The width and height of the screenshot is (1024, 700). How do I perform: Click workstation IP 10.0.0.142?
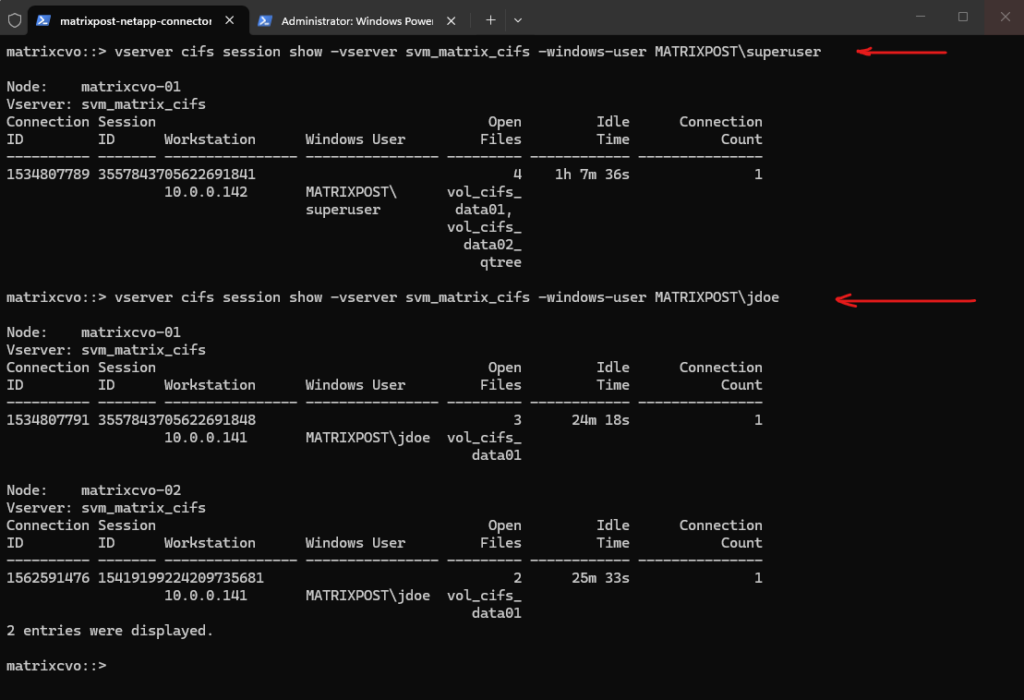point(205,192)
